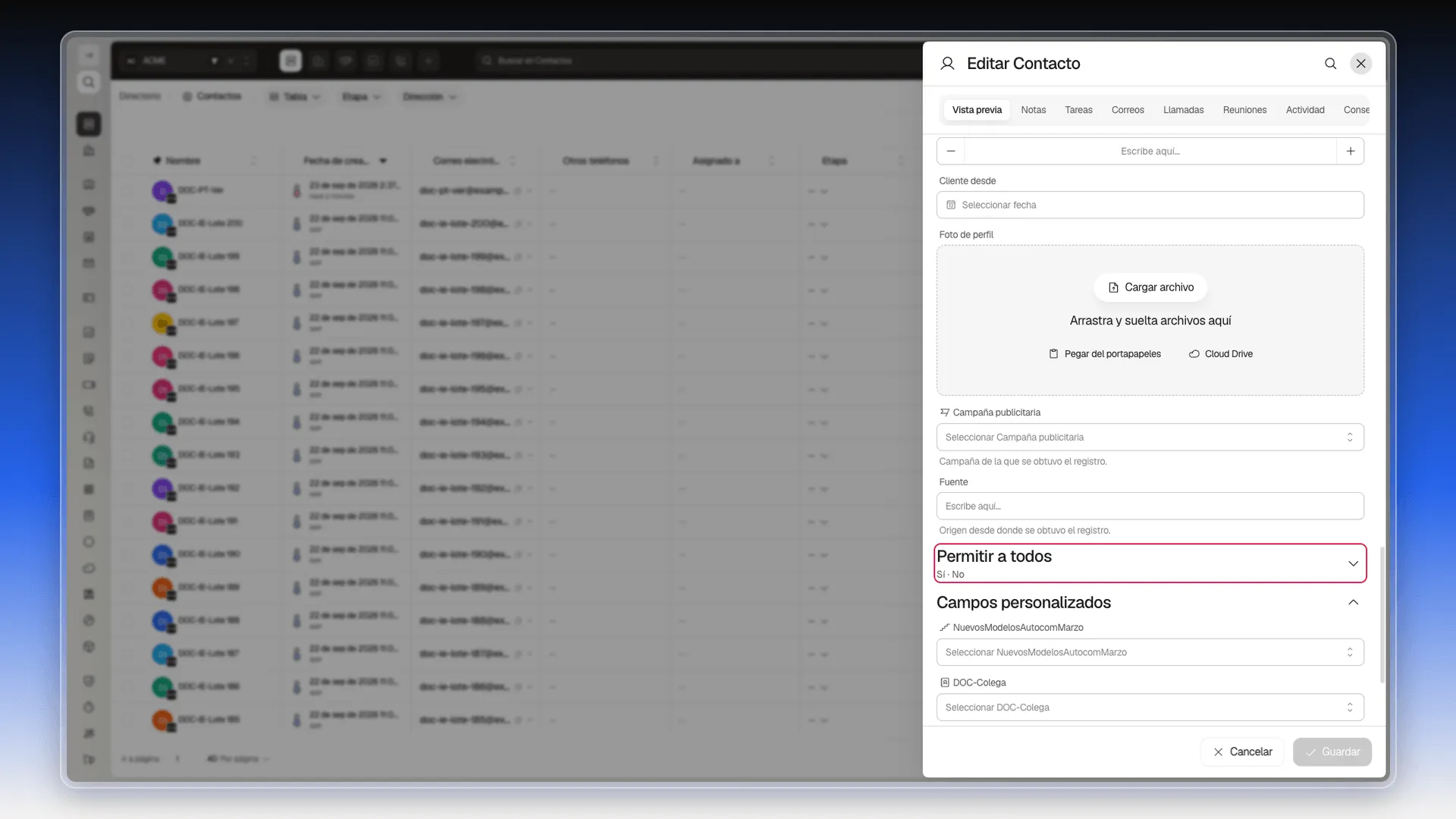Go to the Correos tab
The image size is (1456, 819).
point(1128,110)
